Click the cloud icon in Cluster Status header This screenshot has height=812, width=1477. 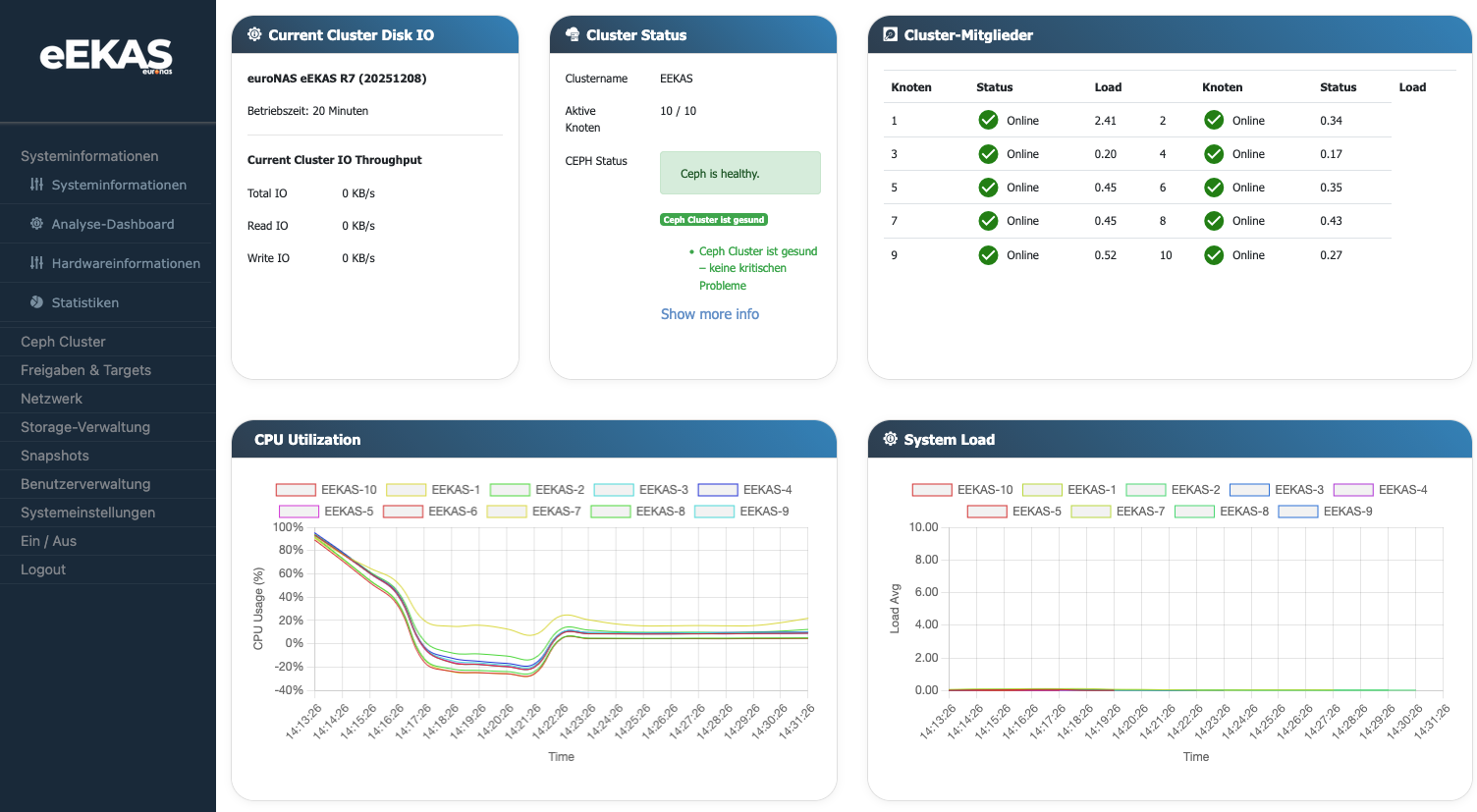(572, 33)
